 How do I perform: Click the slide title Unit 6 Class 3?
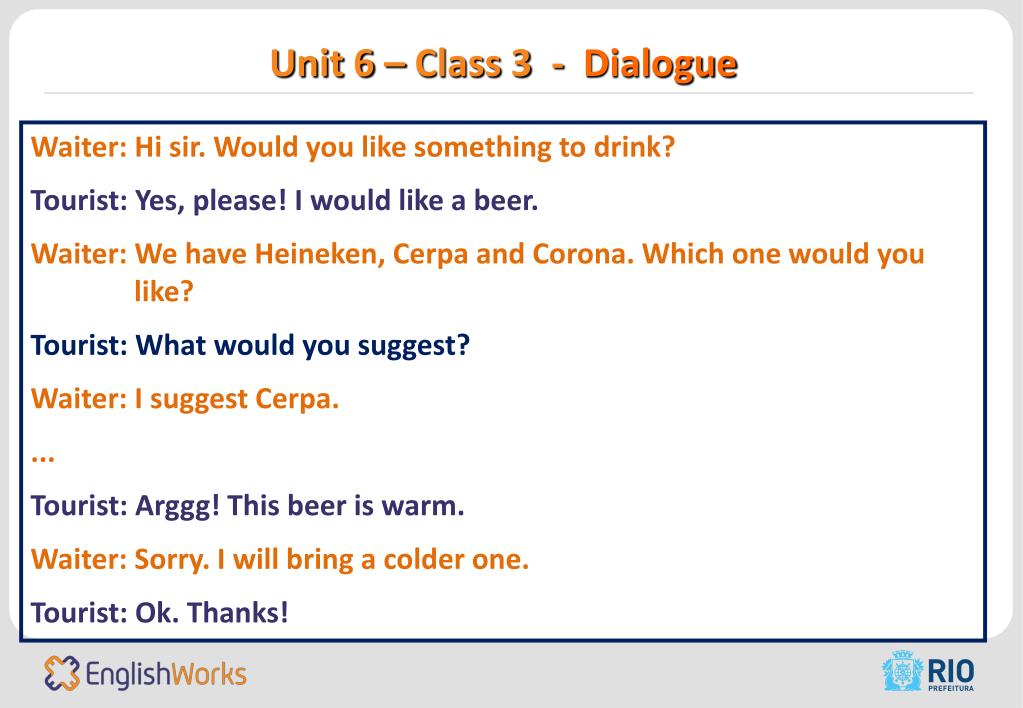click(x=401, y=64)
